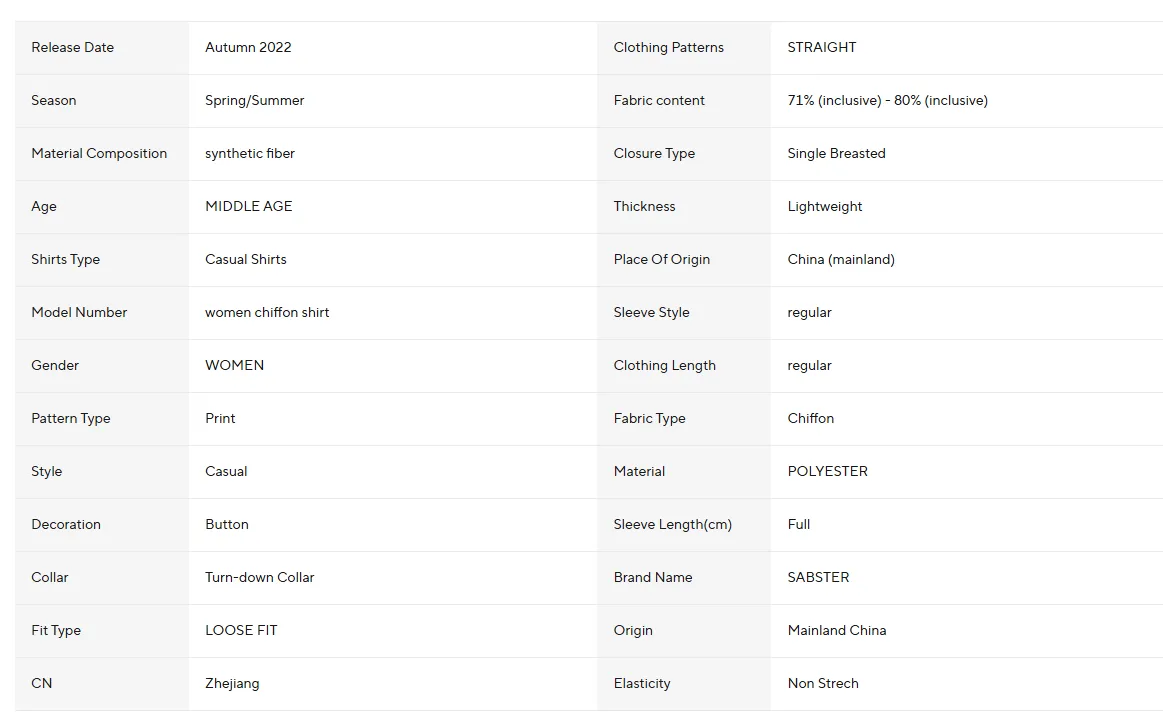1163x712 pixels.
Task: Click the STRAIGHT clothing pattern value
Action: (x=822, y=47)
